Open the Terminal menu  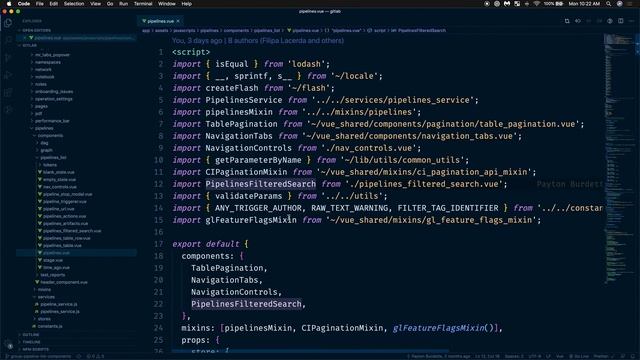pos(143,4)
